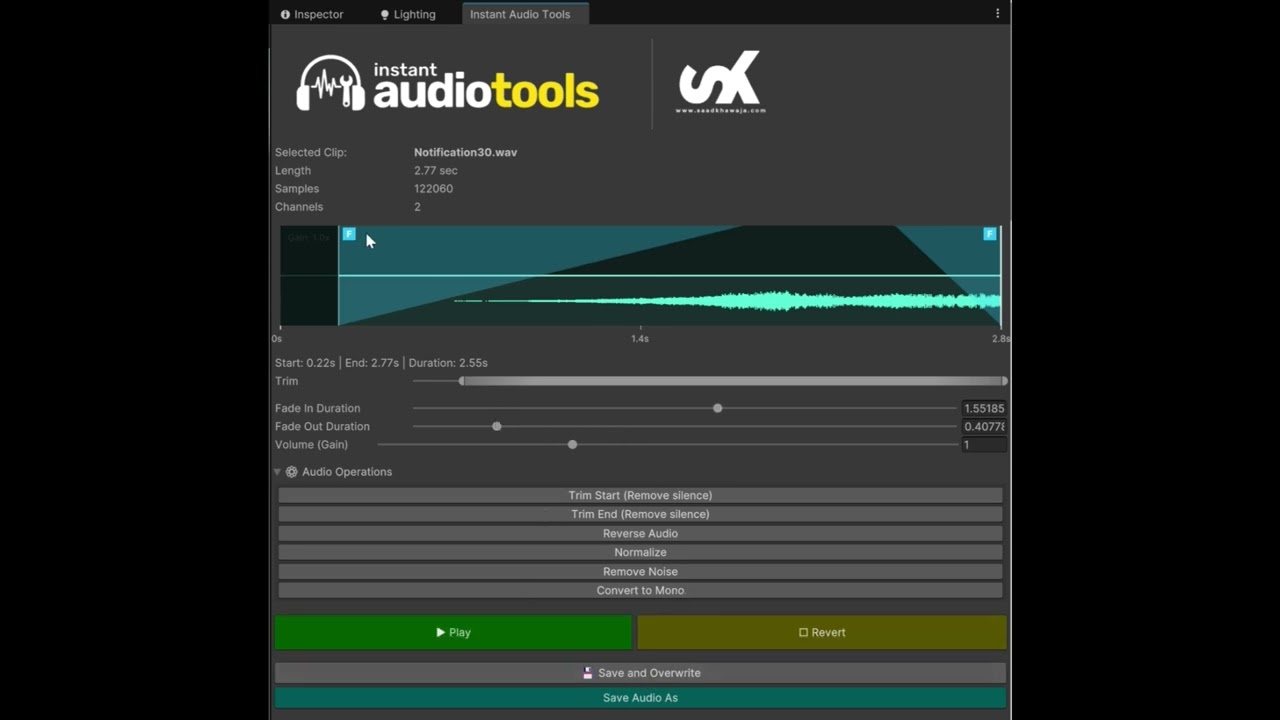
Task: Click the Instant Audio Tools headphone logo
Action: click(448, 83)
